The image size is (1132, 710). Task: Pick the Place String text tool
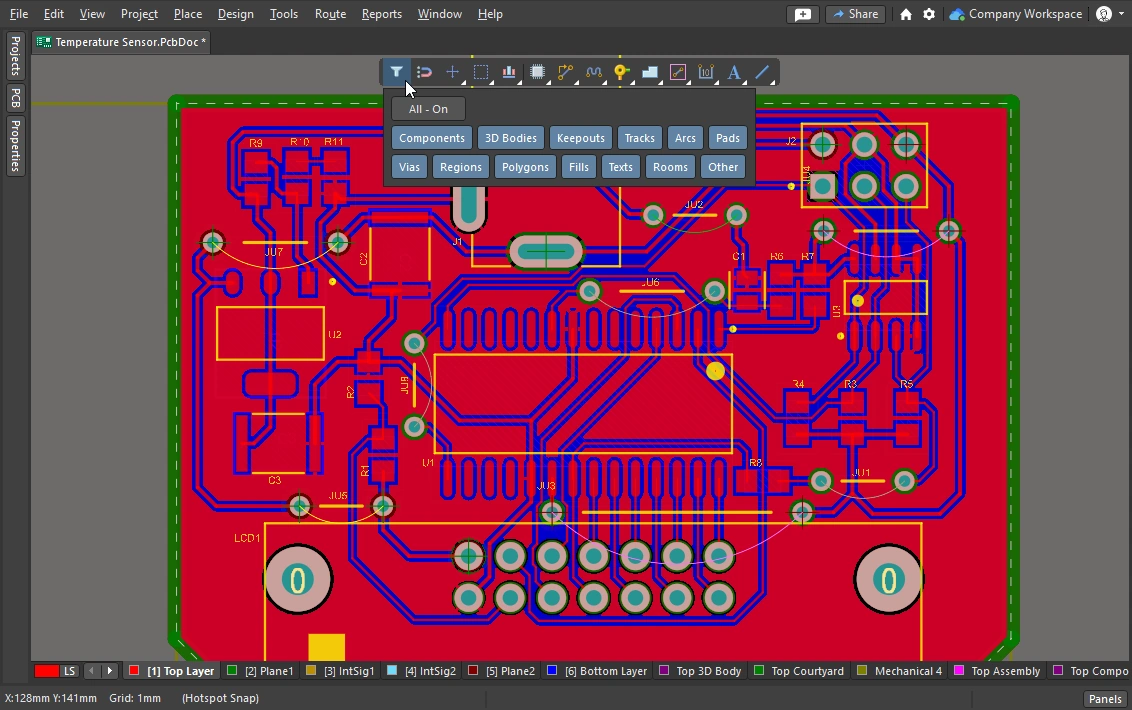tap(734, 72)
